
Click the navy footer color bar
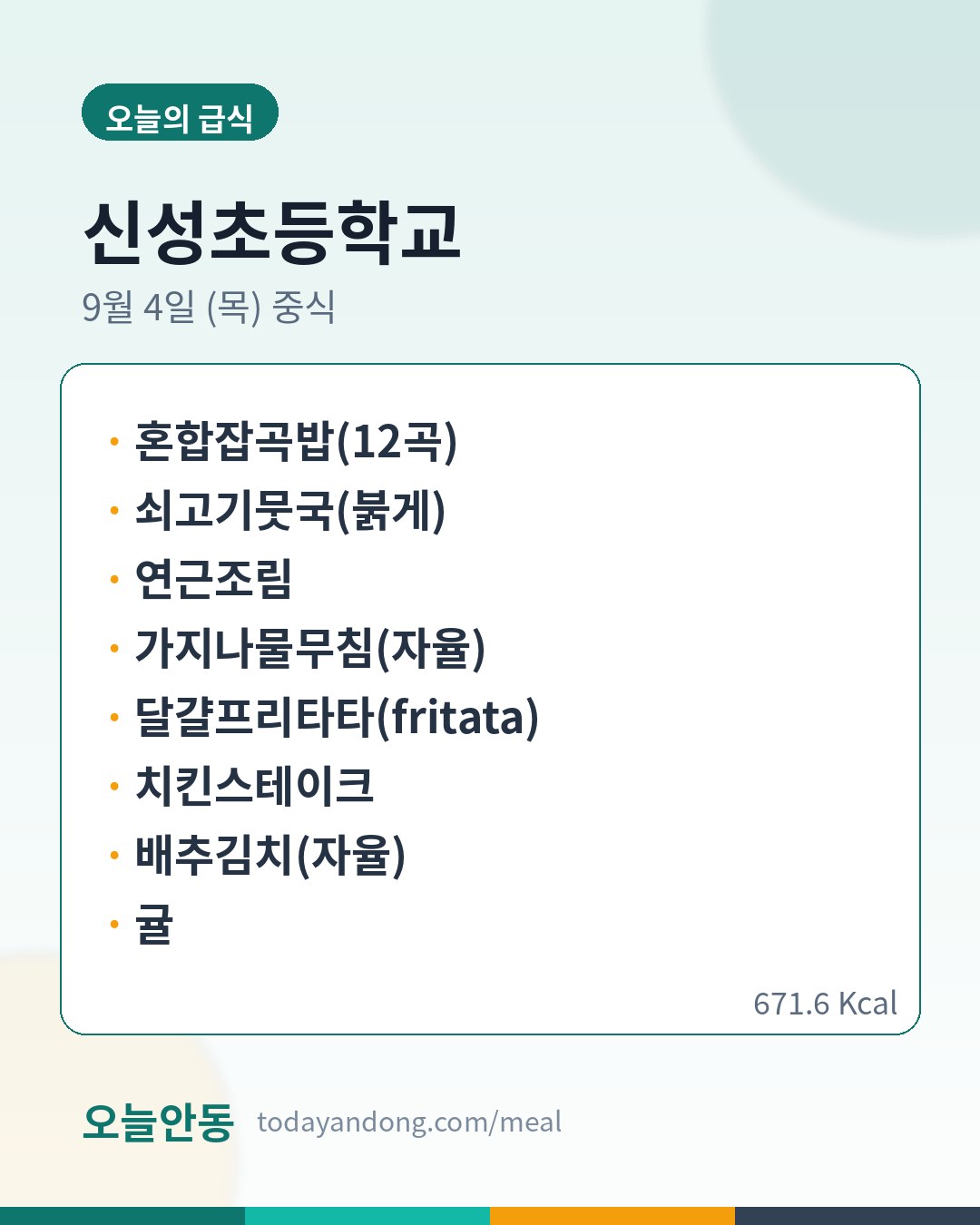coord(857,1216)
